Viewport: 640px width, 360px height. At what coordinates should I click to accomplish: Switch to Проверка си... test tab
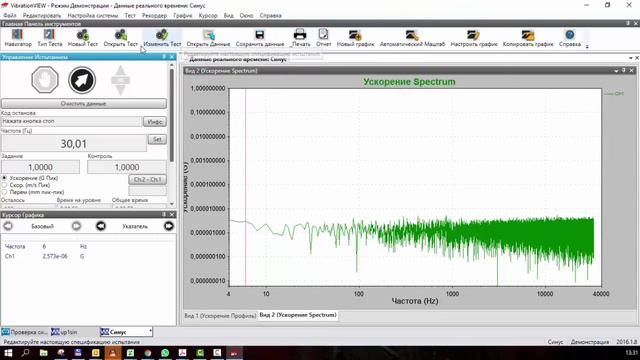(x=24, y=332)
